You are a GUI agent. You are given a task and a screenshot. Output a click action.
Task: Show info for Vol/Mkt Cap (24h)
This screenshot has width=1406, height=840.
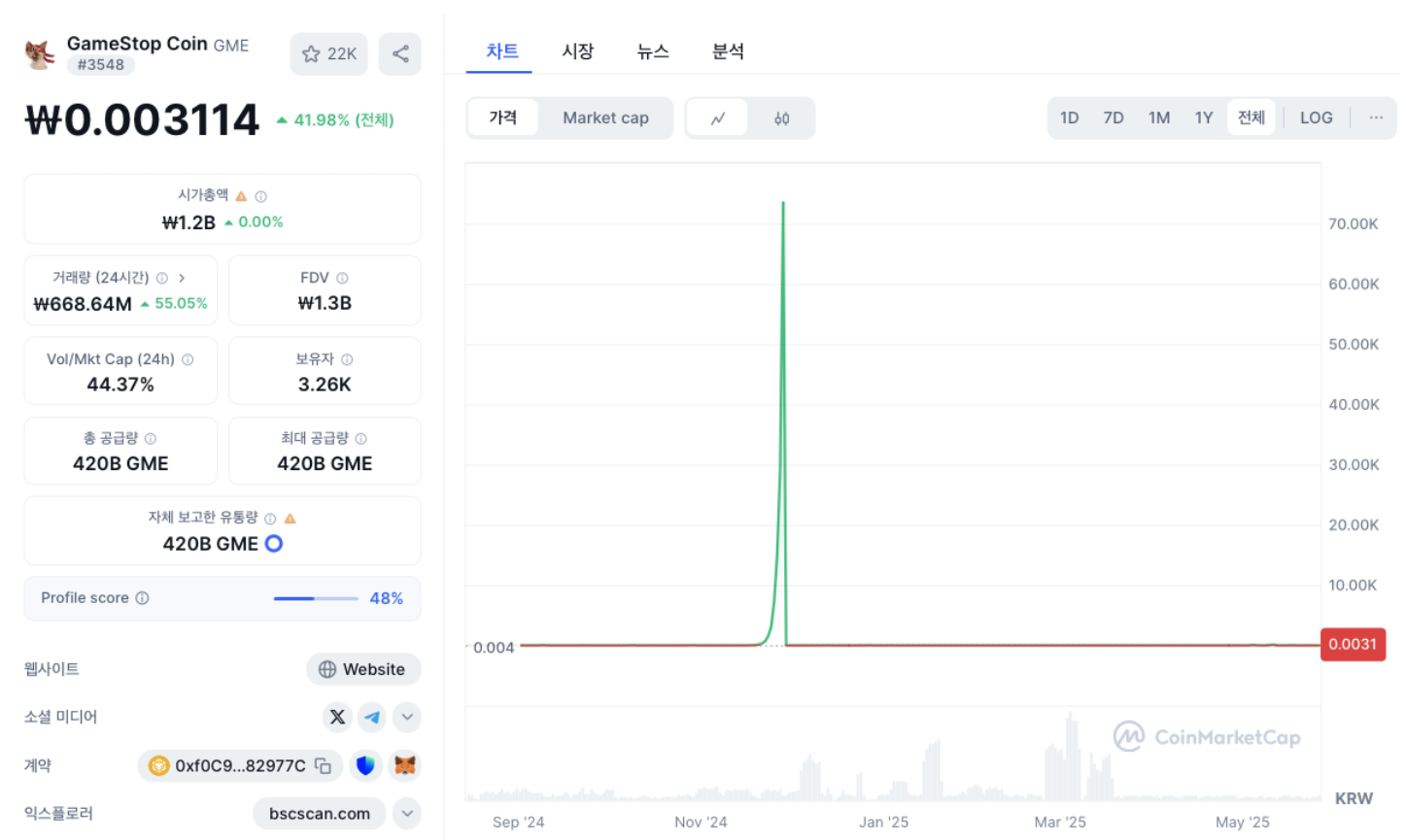click(188, 359)
